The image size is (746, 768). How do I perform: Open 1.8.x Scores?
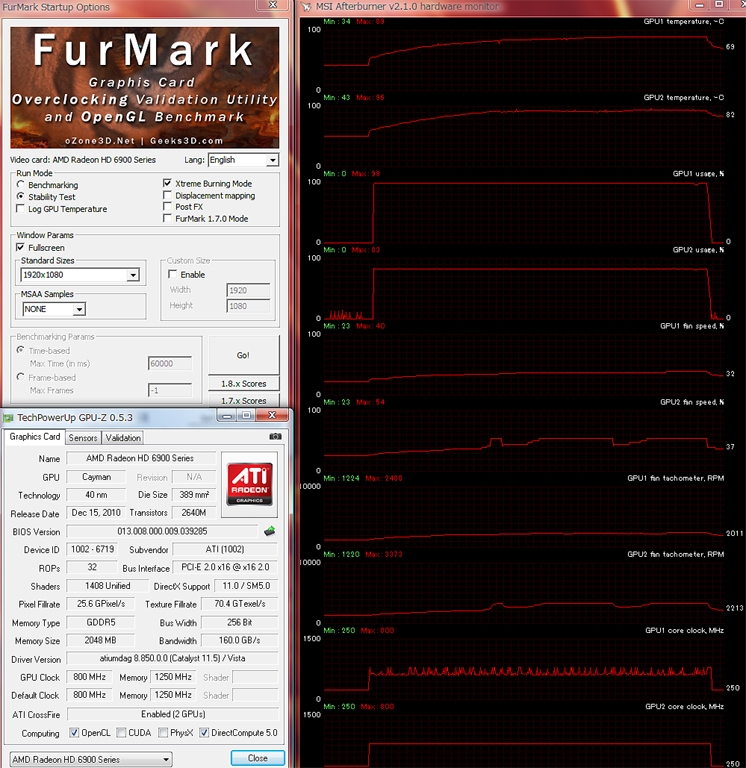coord(243,384)
